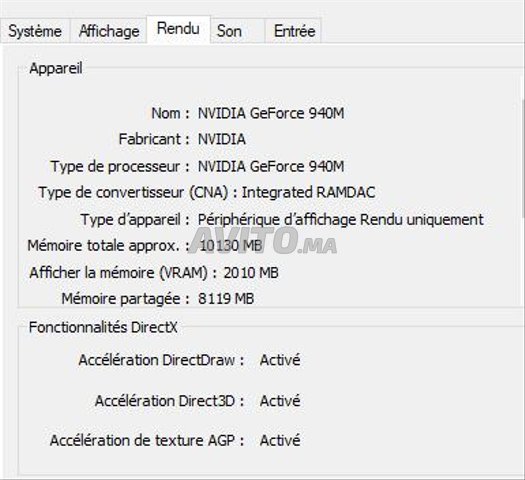
Task: Click the NVIDIA GeForce 940M name value
Action: 271,113
